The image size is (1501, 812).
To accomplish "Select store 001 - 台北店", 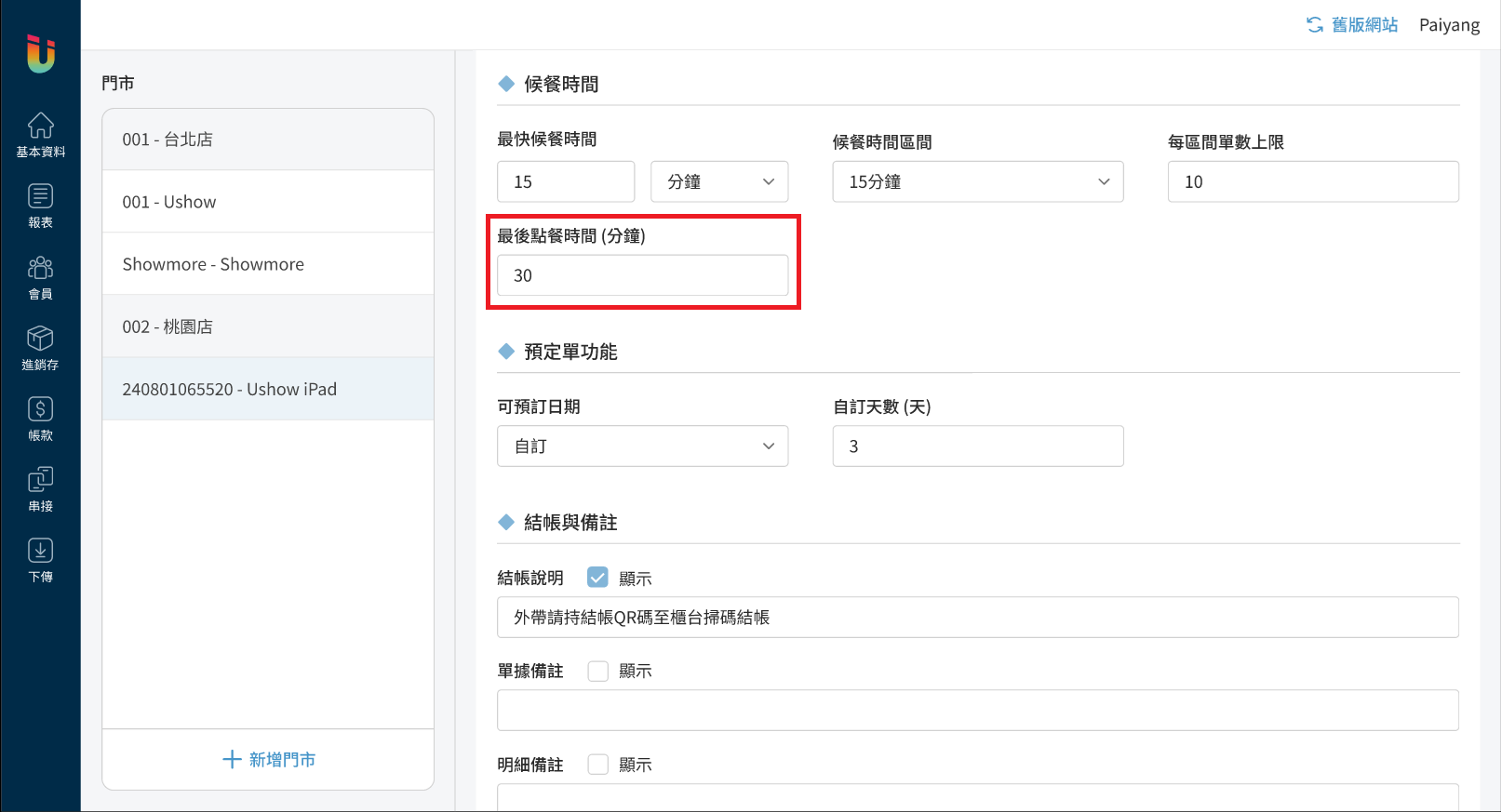I will coord(268,140).
